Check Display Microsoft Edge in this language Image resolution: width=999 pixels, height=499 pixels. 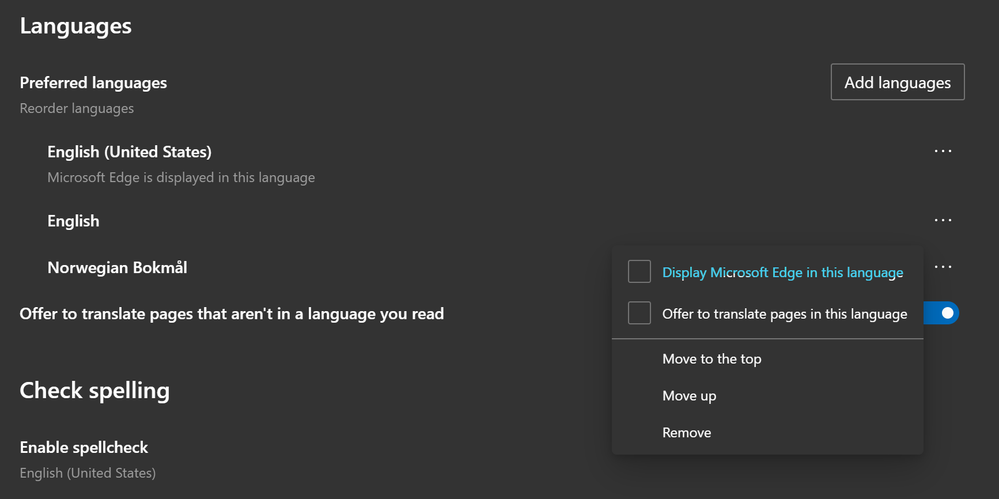639,272
